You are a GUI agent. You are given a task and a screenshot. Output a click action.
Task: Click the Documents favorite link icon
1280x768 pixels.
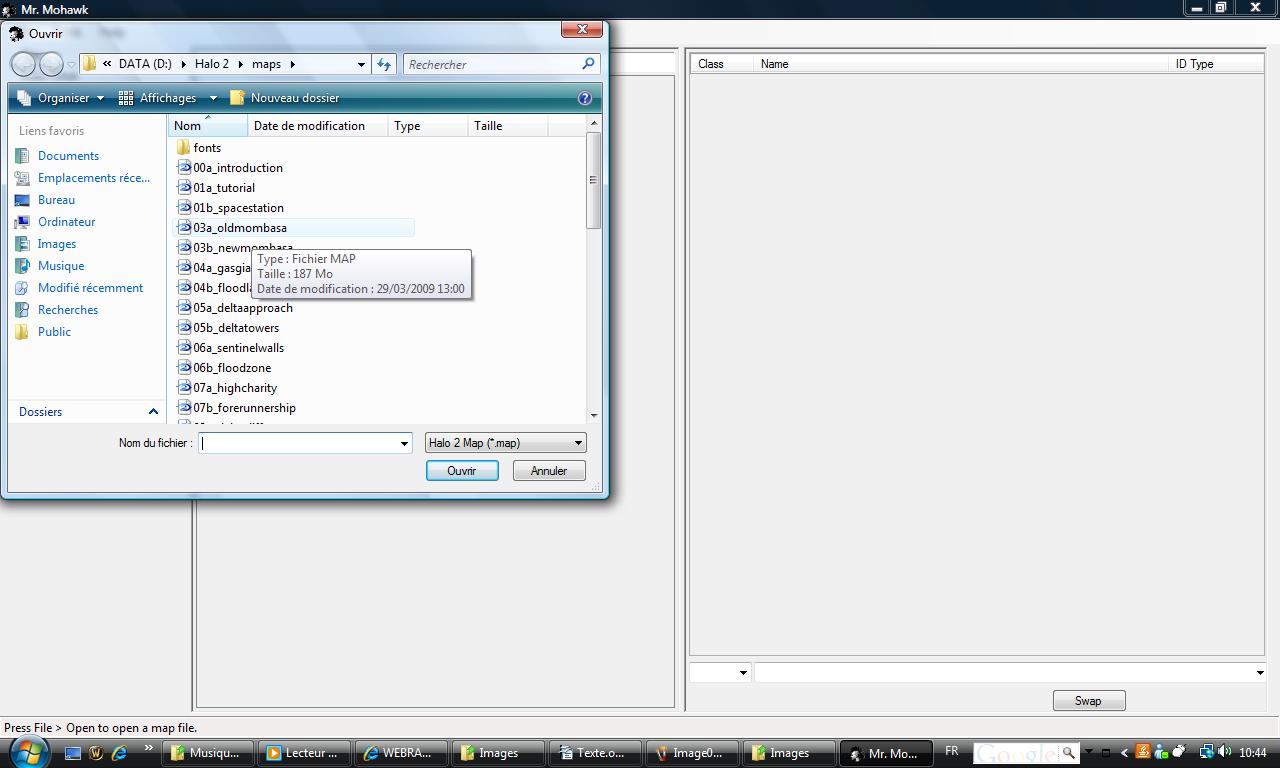(x=23, y=156)
